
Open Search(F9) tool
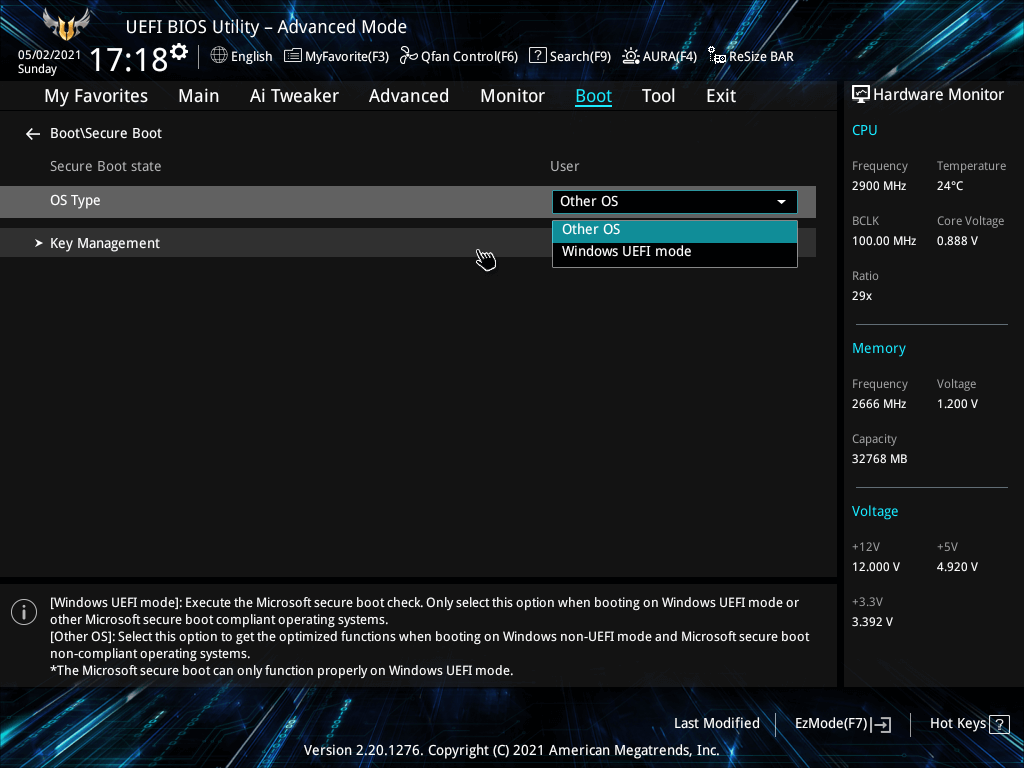point(569,56)
